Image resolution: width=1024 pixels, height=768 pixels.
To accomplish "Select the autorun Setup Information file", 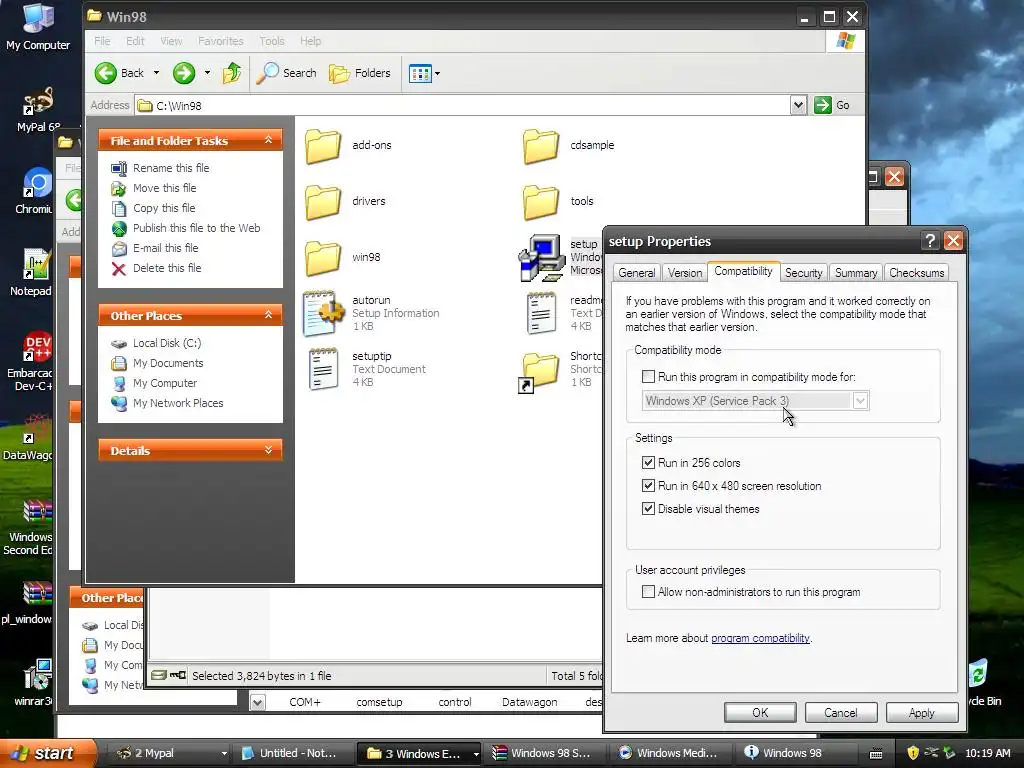I will [323, 313].
